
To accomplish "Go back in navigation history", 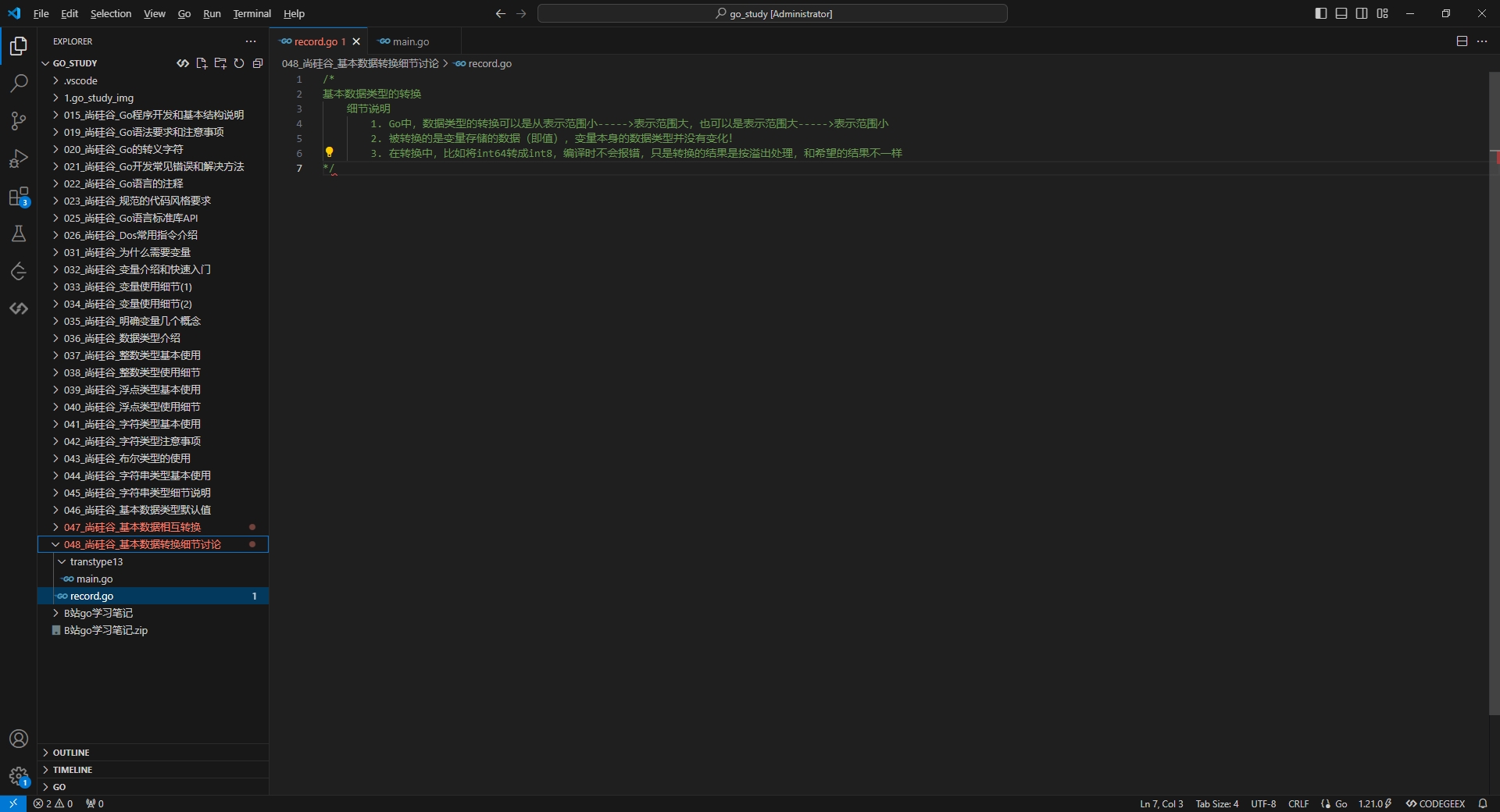I will pyautogui.click(x=501, y=13).
